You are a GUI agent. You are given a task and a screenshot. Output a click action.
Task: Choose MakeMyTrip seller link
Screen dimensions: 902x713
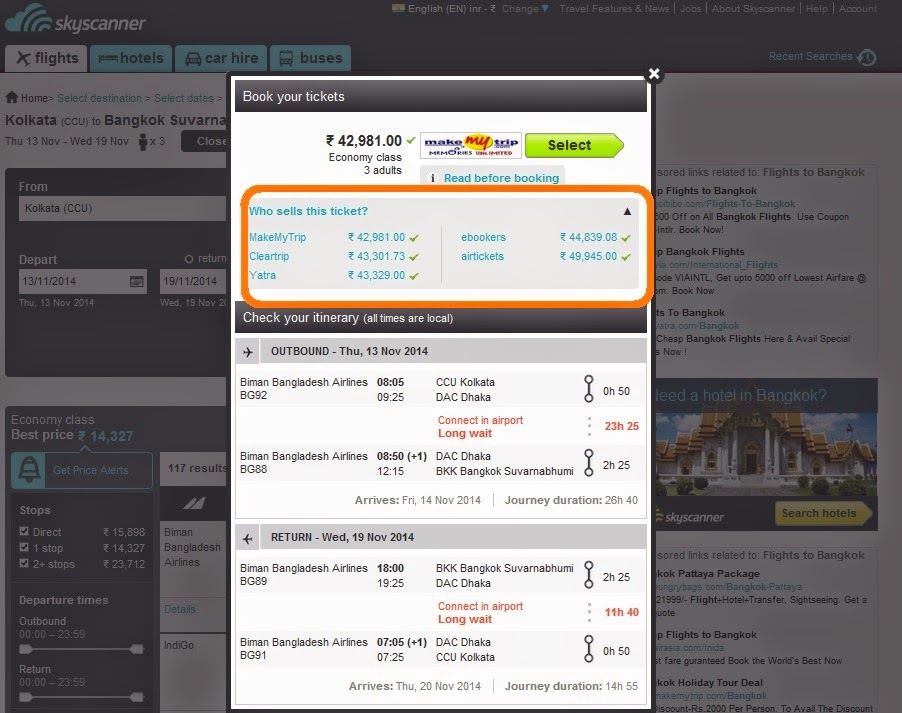tap(277, 237)
